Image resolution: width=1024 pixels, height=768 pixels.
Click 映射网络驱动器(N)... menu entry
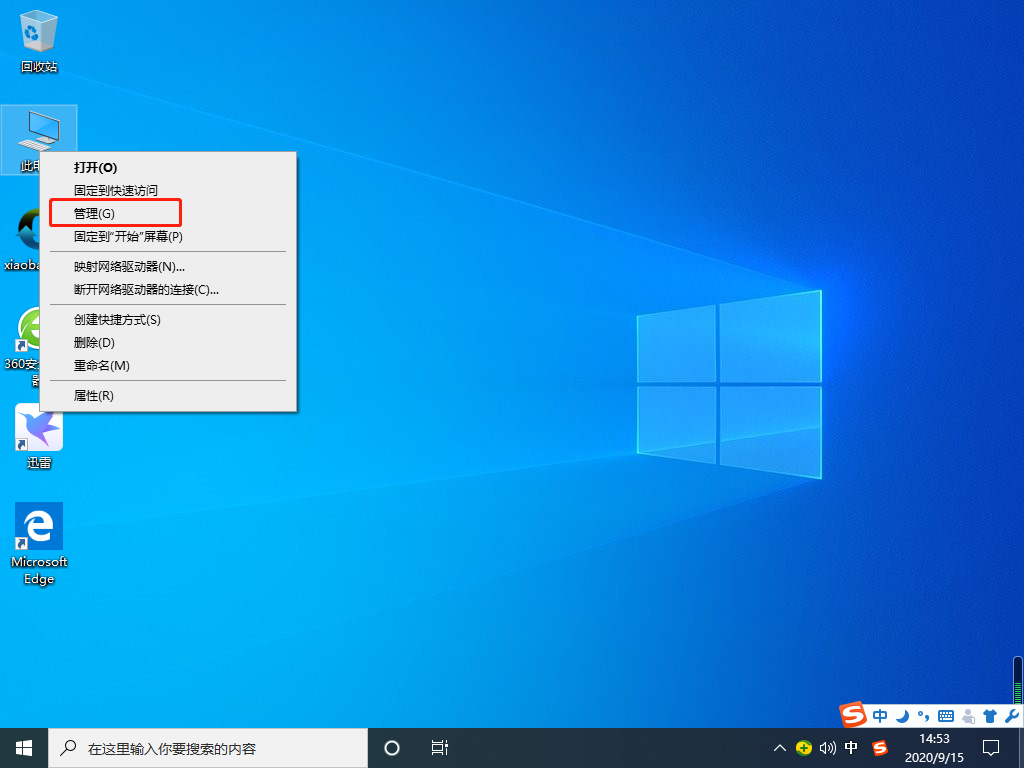[x=129, y=266]
